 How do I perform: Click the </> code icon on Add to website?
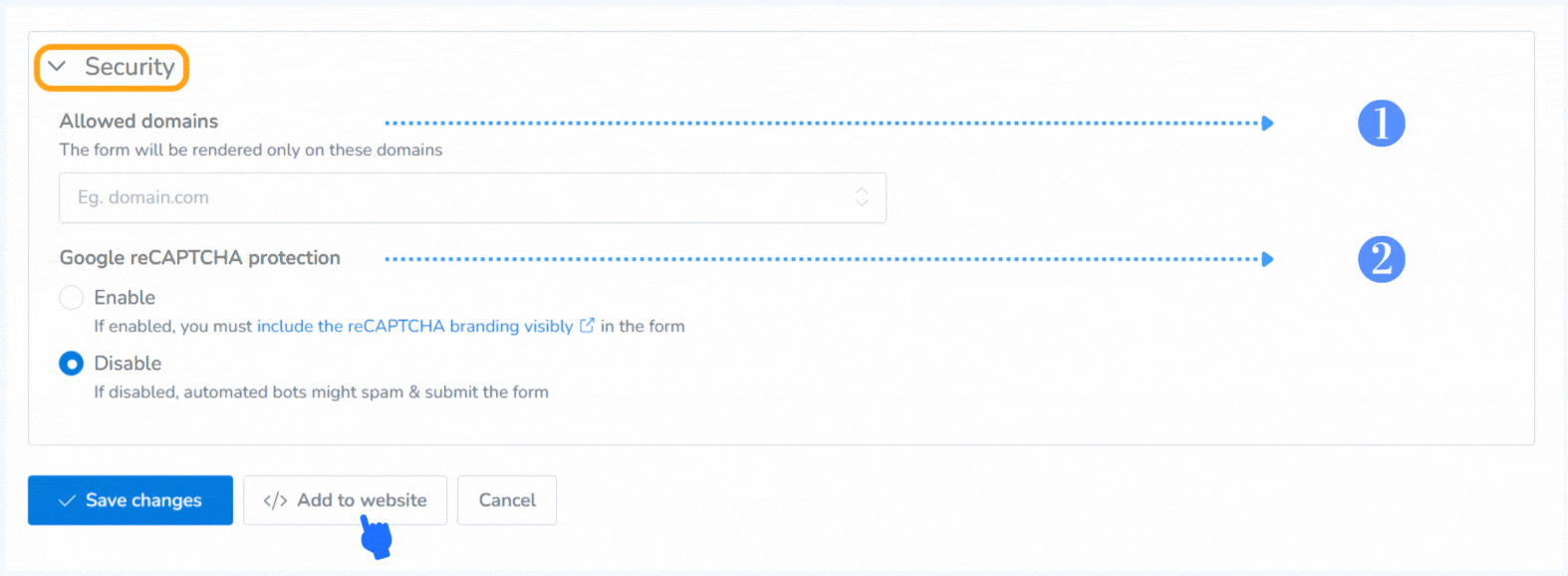click(274, 500)
